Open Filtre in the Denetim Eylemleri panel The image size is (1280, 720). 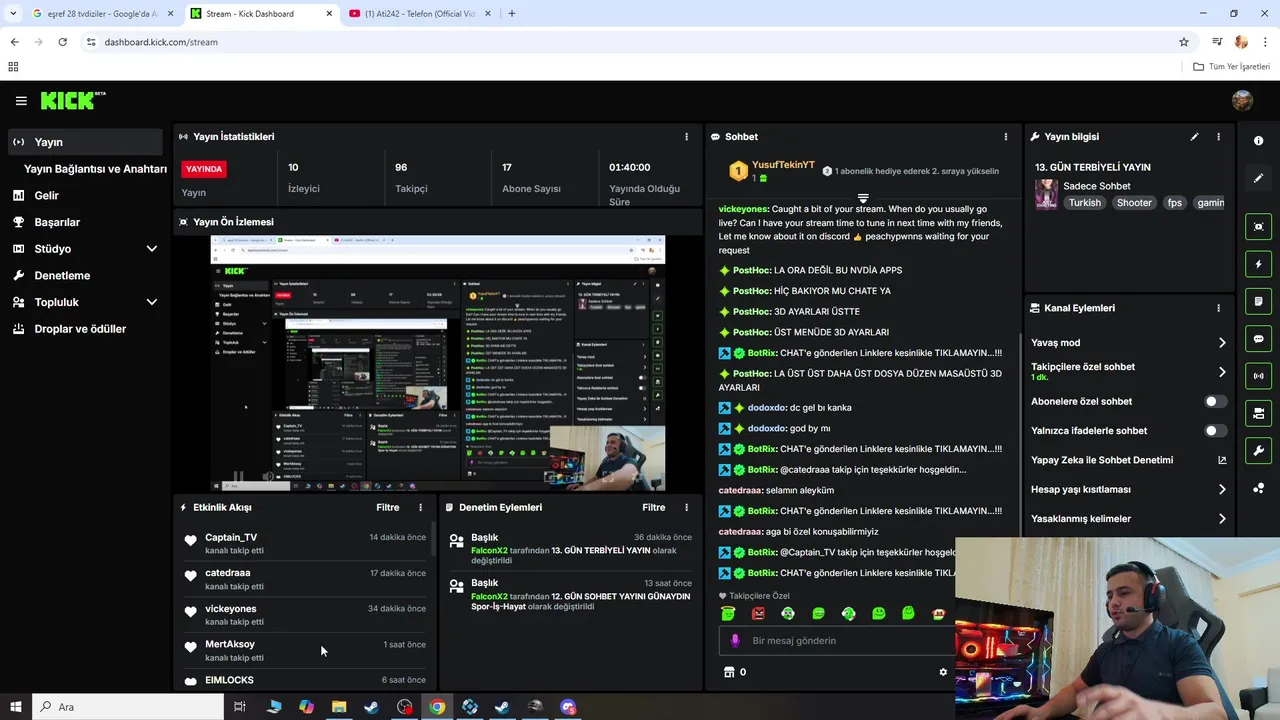tap(653, 507)
